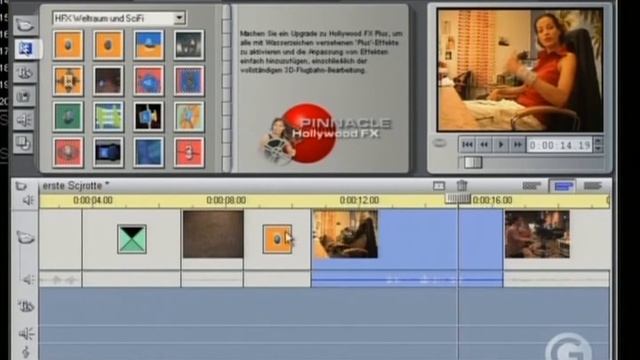Open the video scenes album tab

point(24,25)
